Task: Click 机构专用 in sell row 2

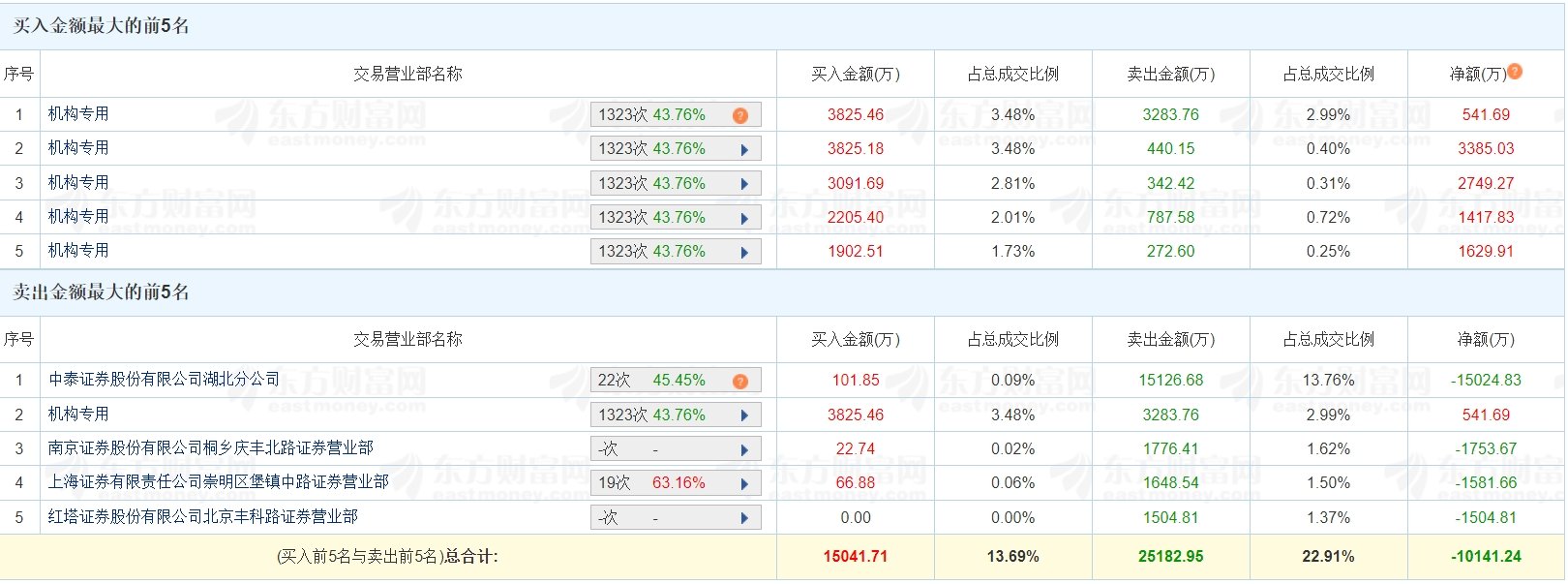Action: coord(78,414)
